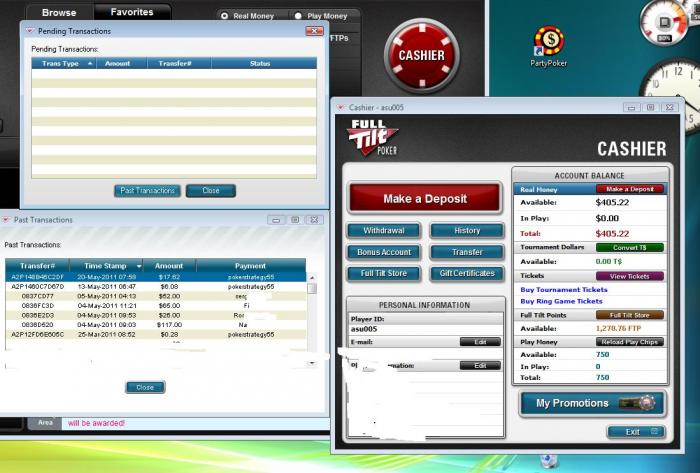Open the Full Tilt Store from Cashier buttons
This screenshot has height=473, width=700.
[x=384, y=273]
